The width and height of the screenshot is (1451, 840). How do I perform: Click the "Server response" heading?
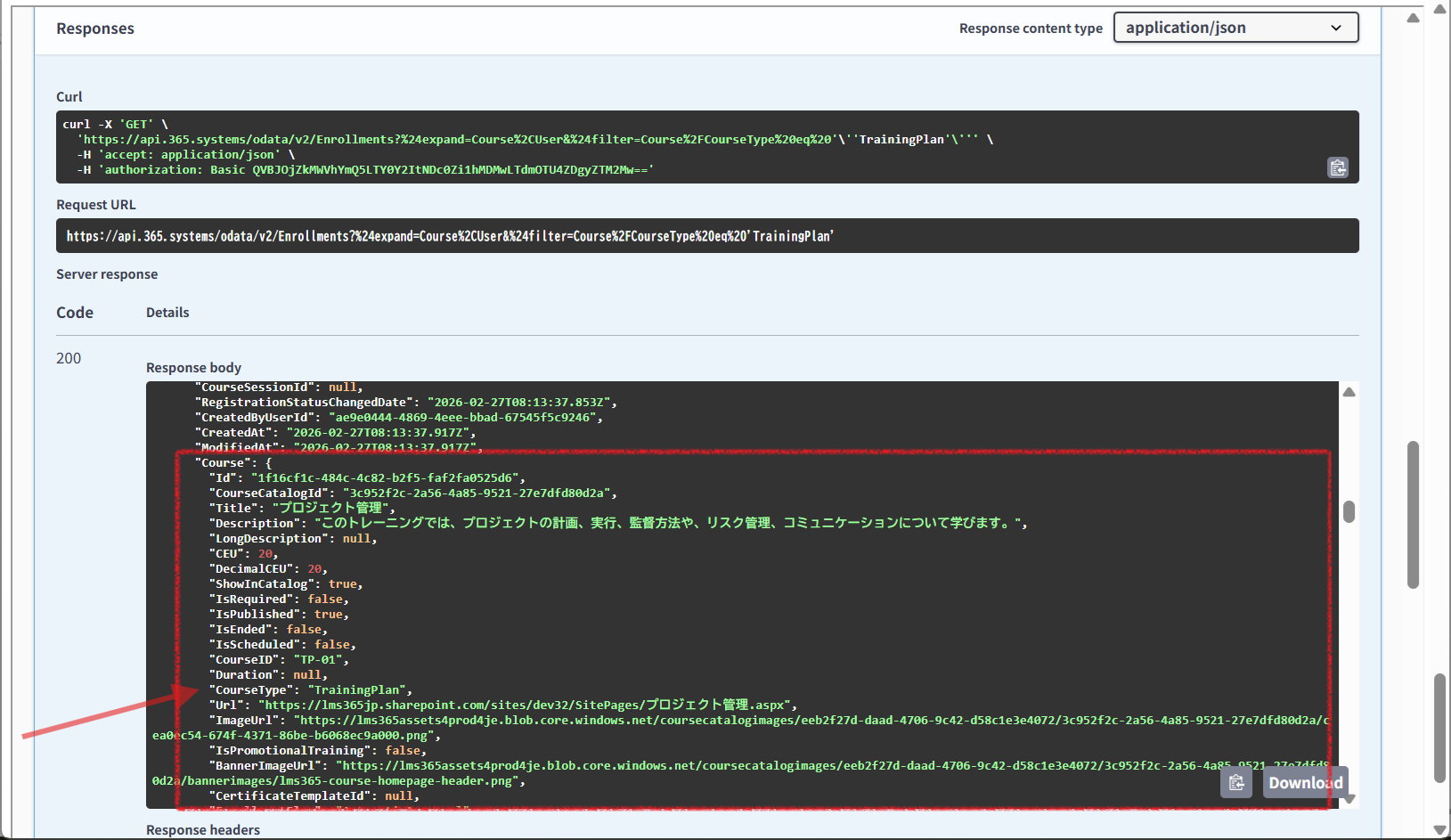[x=107, y=274]
